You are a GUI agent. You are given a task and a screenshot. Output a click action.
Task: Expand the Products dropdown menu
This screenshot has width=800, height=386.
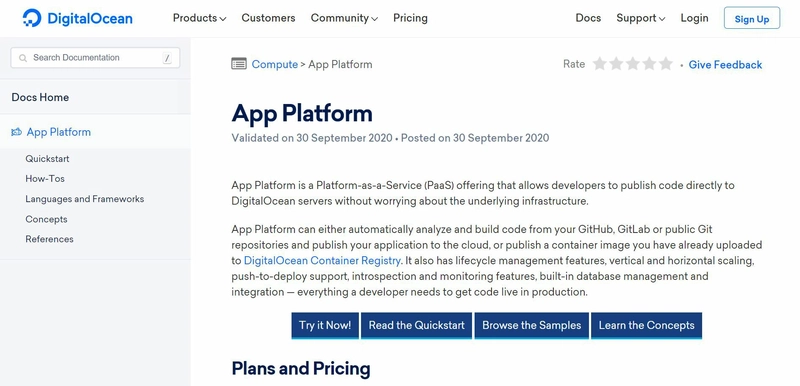[199, 18]
